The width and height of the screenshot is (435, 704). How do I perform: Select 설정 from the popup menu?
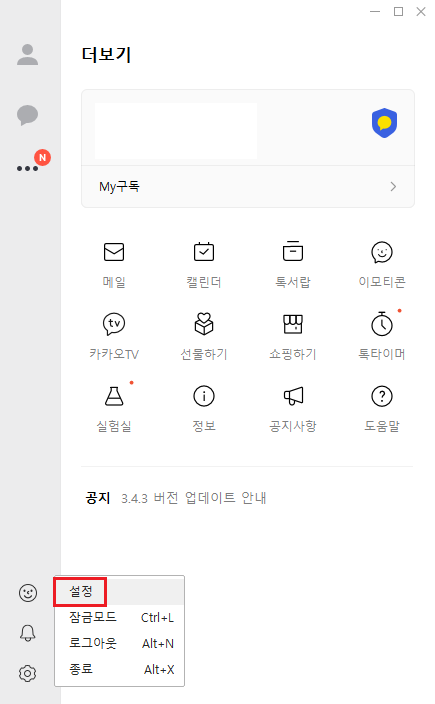pyautogui.click(x=119, y=591)
